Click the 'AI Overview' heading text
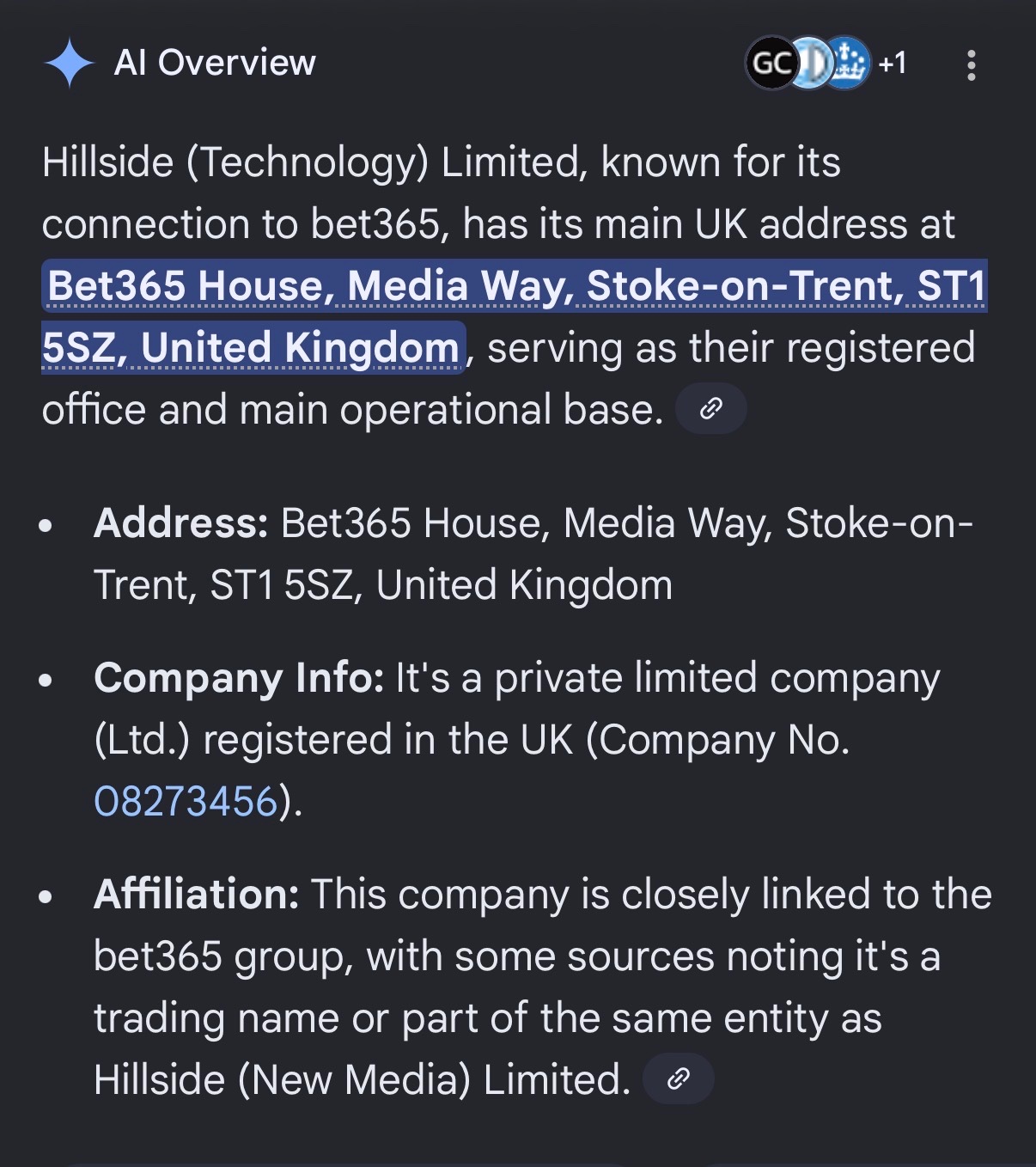 point(215,63)
